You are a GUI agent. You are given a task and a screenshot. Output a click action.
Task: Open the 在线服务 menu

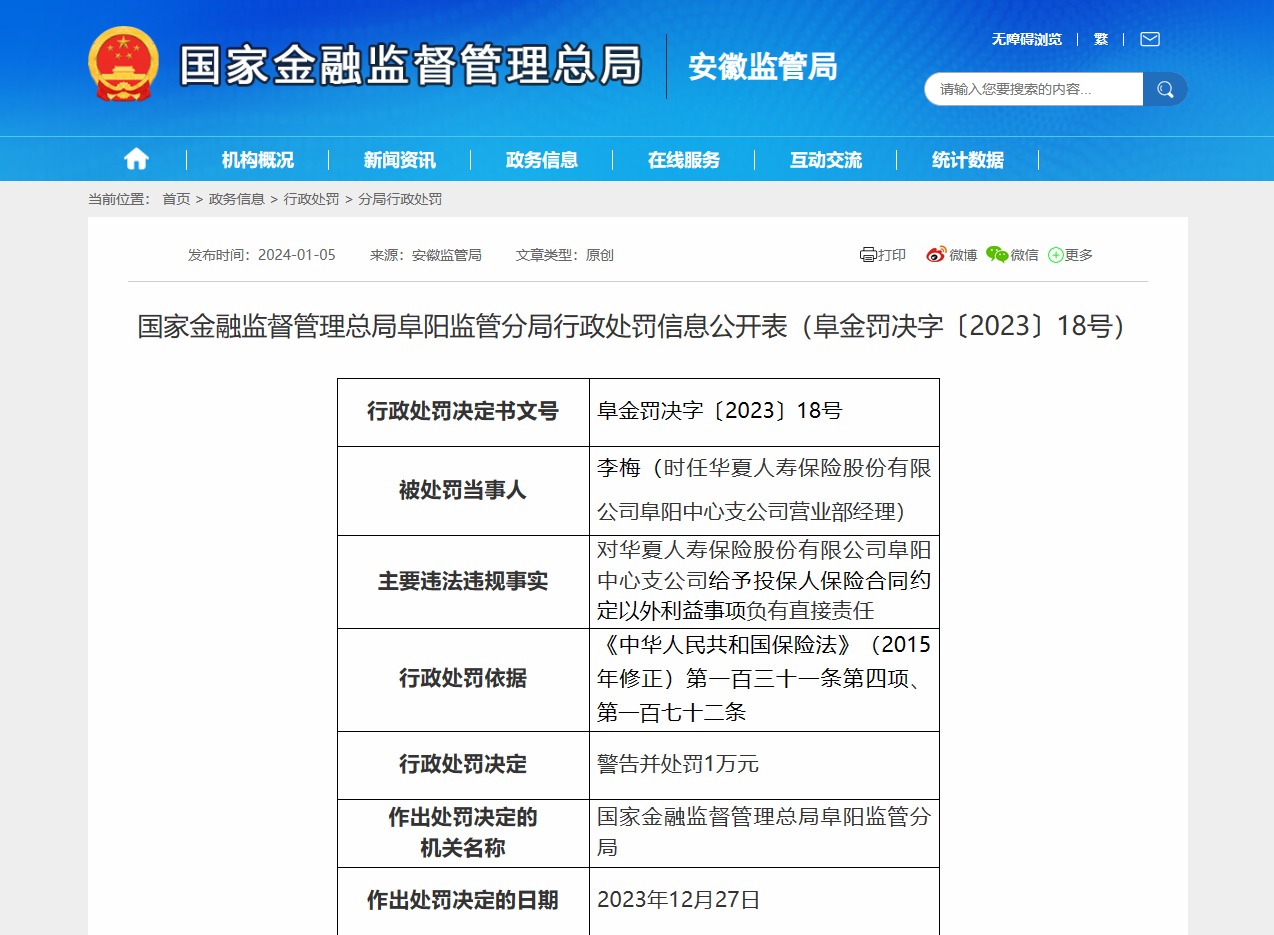[x=684, y=160]
